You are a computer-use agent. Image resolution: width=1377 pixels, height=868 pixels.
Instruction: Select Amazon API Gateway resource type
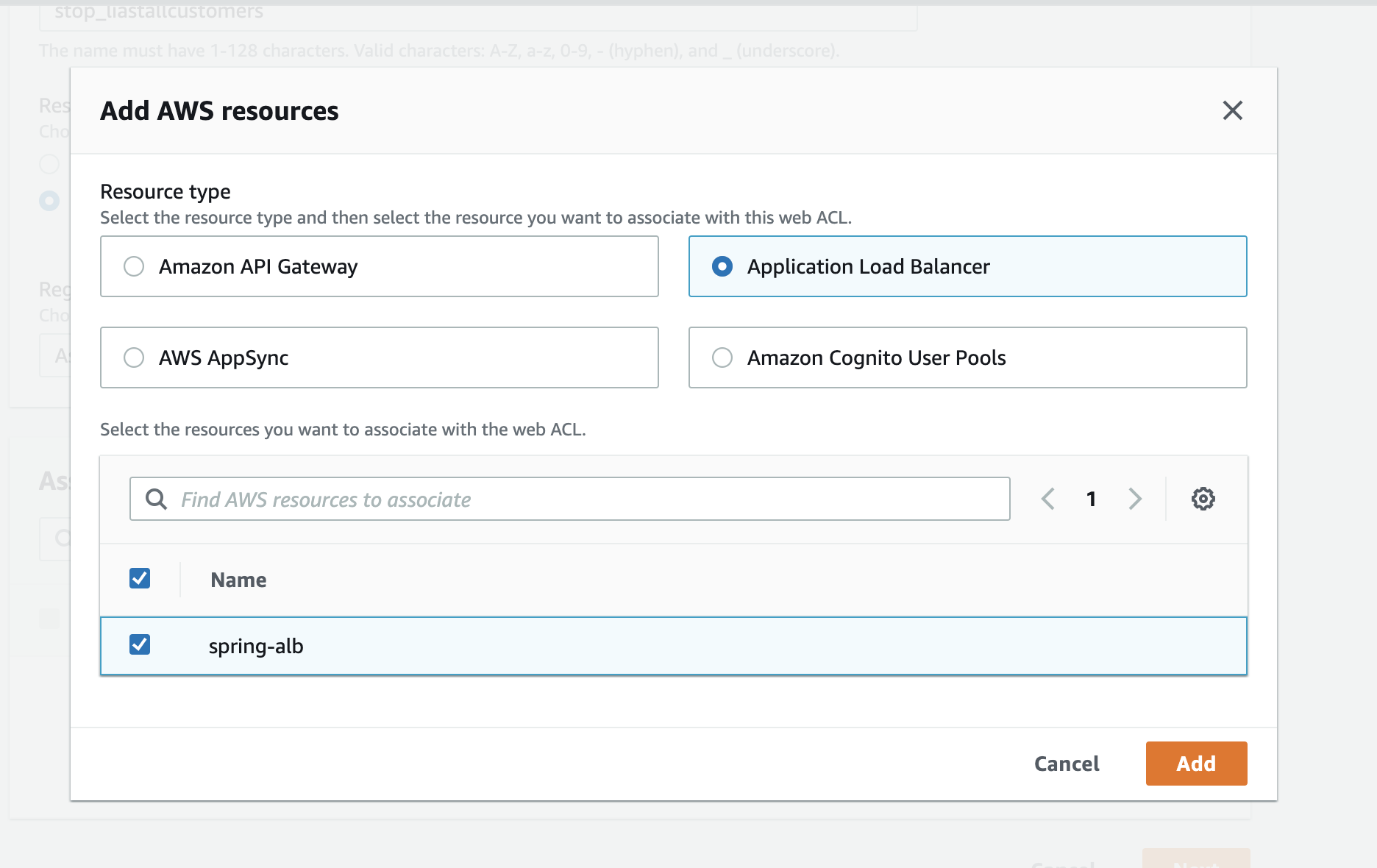tap(134, 266)
